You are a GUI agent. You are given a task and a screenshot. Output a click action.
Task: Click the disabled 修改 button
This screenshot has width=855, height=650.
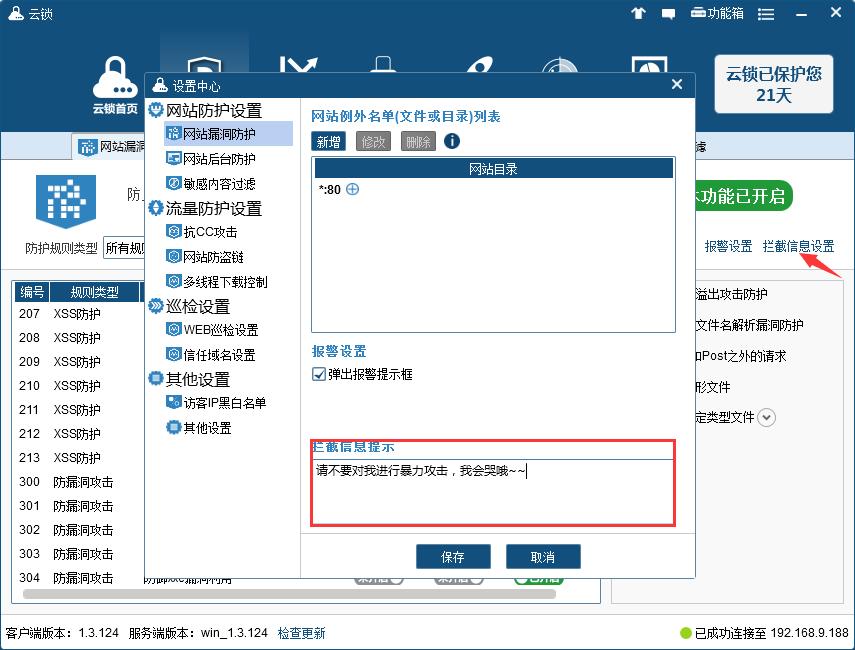[x=373, y=142]
